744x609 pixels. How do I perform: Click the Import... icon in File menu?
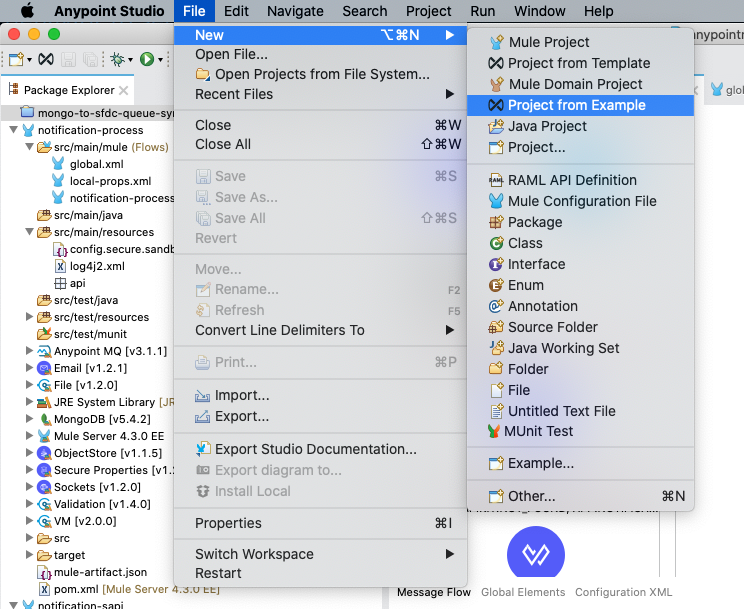[x=203, y=395]
